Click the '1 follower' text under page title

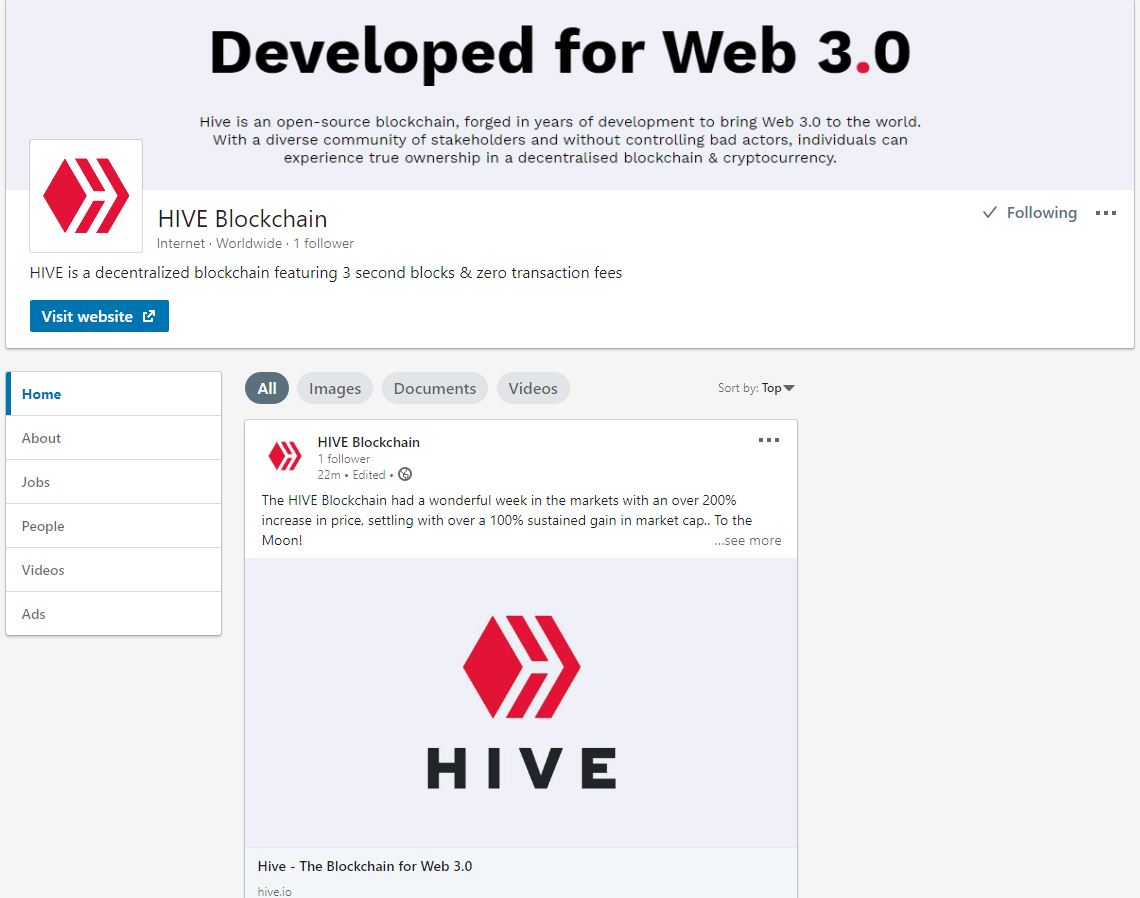324,244
